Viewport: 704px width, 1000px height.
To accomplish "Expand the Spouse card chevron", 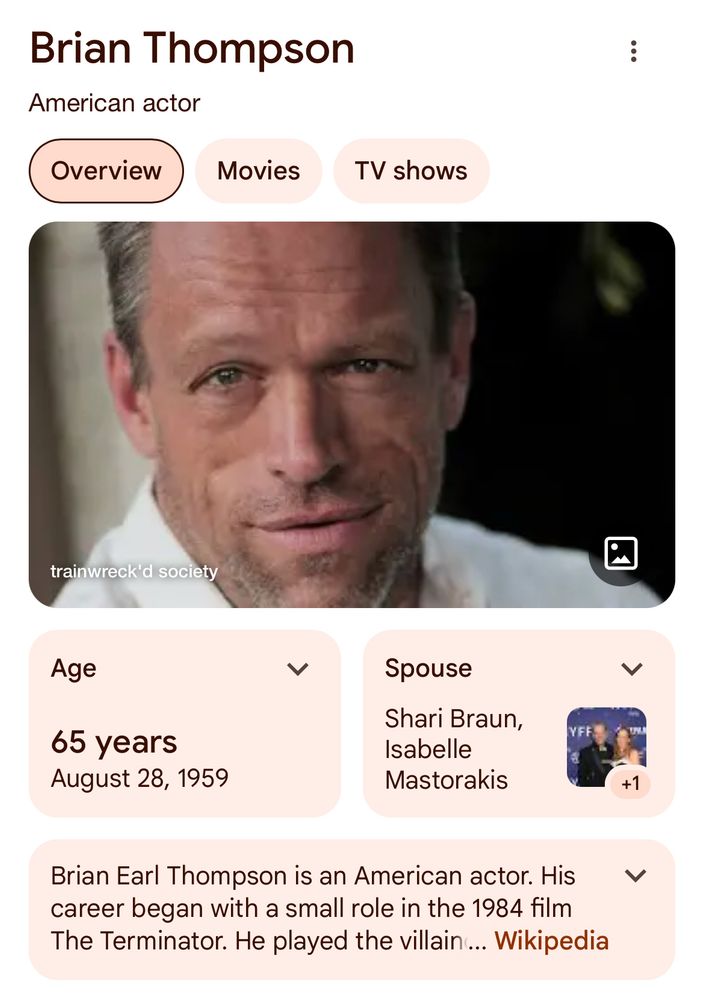I will click(631, 669).
